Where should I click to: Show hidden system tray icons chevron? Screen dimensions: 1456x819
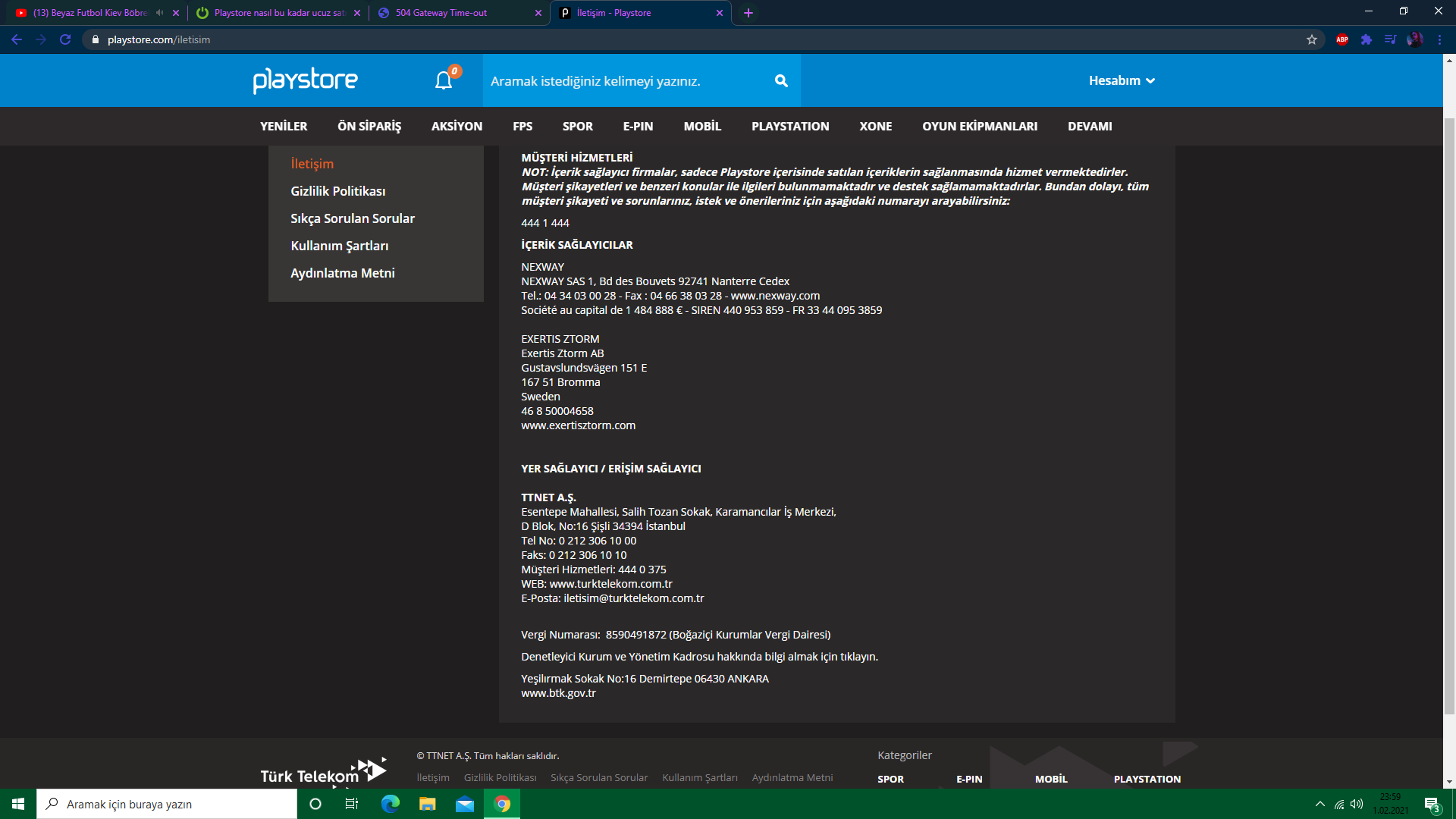(1319, 804)
